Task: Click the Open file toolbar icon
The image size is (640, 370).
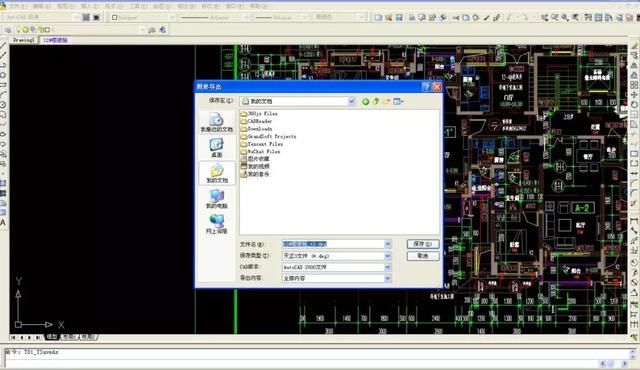Action: click(389, 18)
